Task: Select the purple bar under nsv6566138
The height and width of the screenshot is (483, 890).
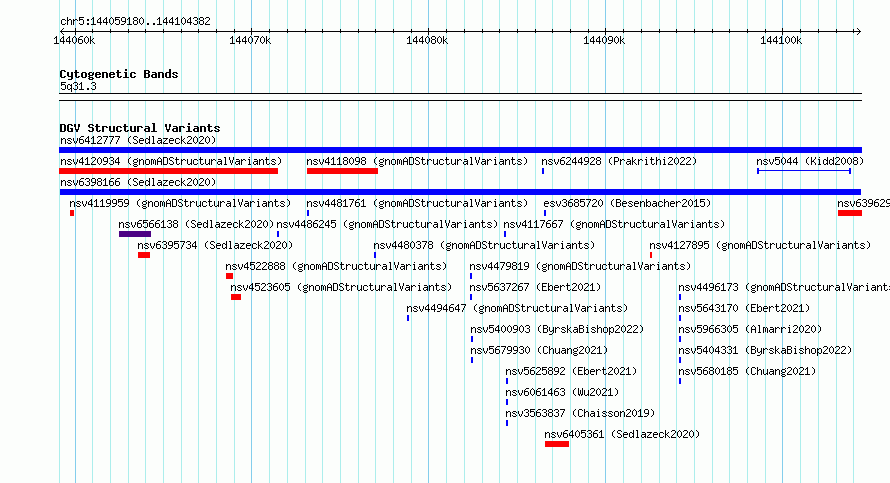Action: (135, 234)
